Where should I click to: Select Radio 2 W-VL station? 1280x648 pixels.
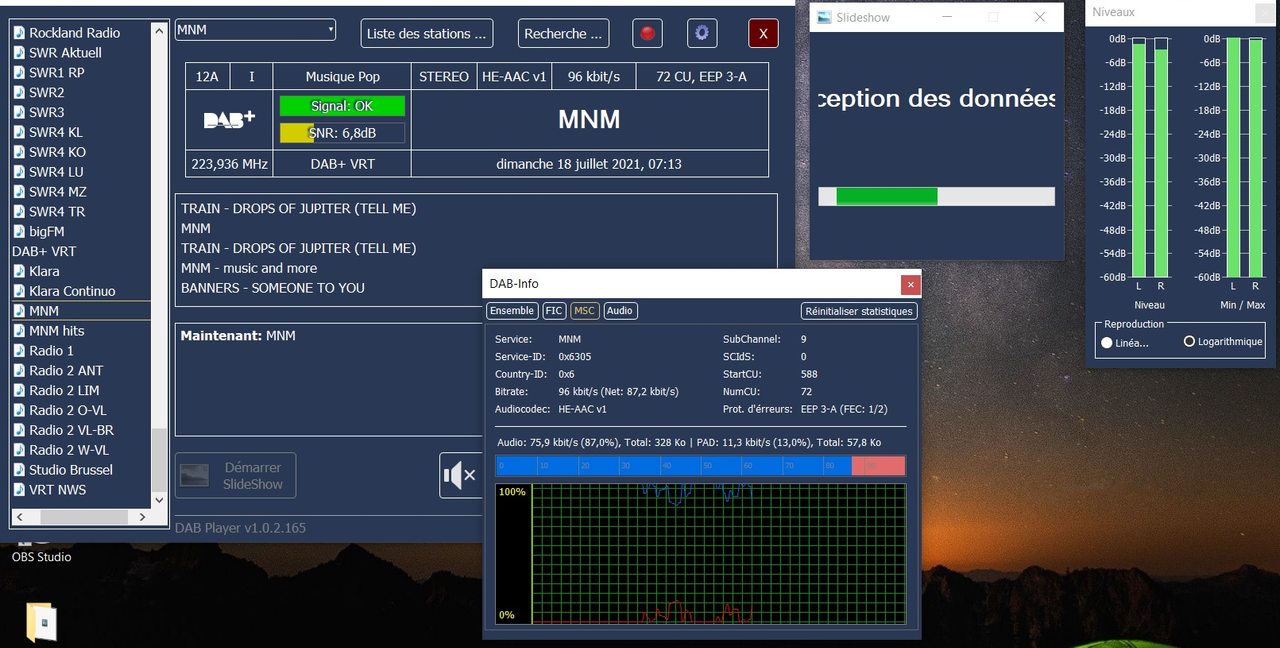(x=81, y=450)
